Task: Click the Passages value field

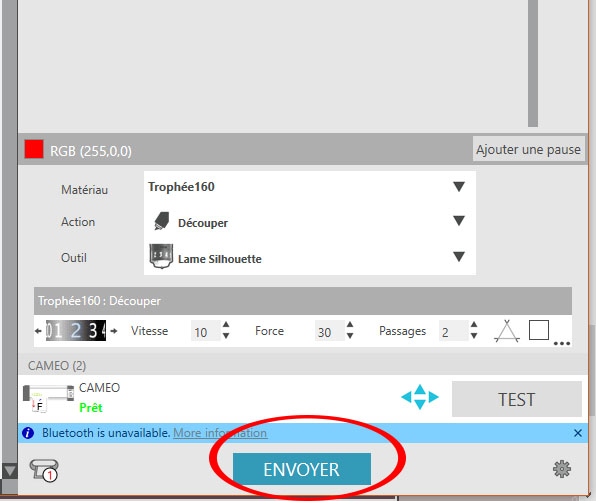Action: 453,331
